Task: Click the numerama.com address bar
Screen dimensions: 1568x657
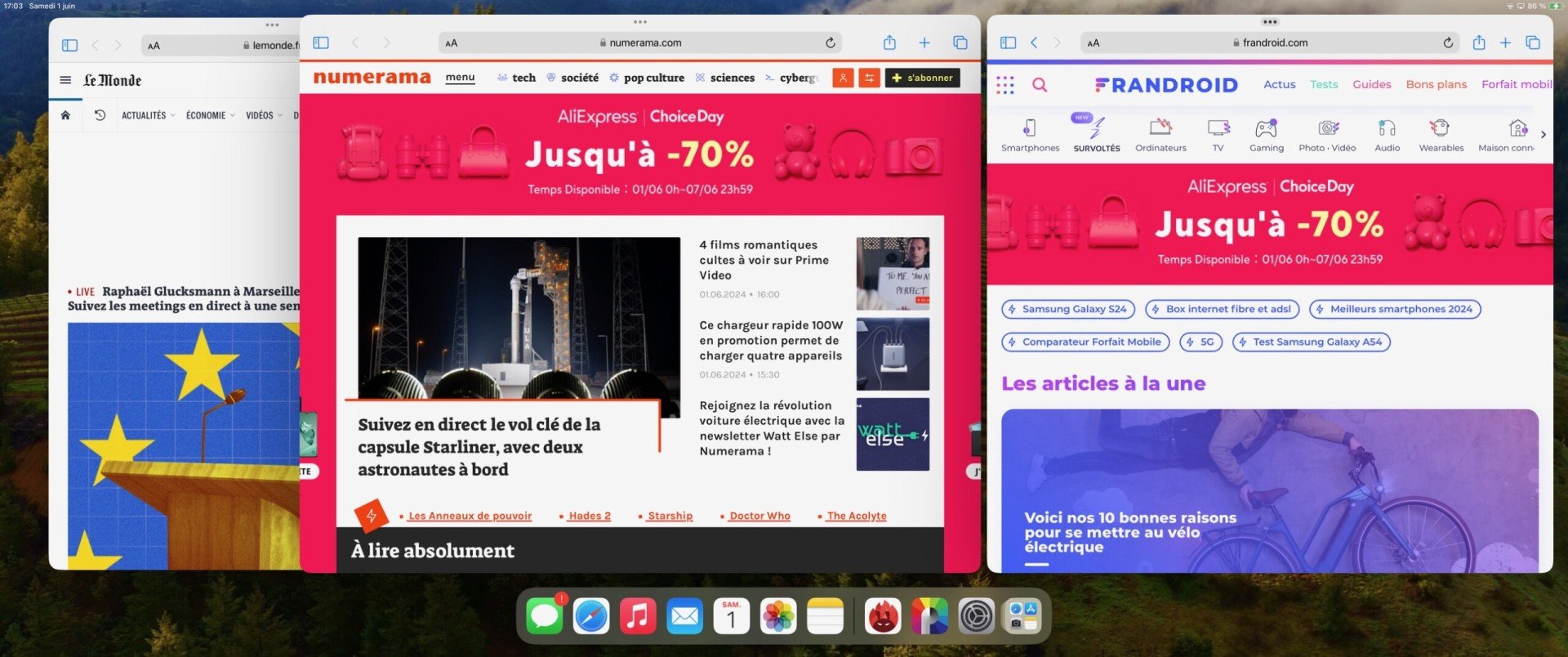Action: coord(640,42)
